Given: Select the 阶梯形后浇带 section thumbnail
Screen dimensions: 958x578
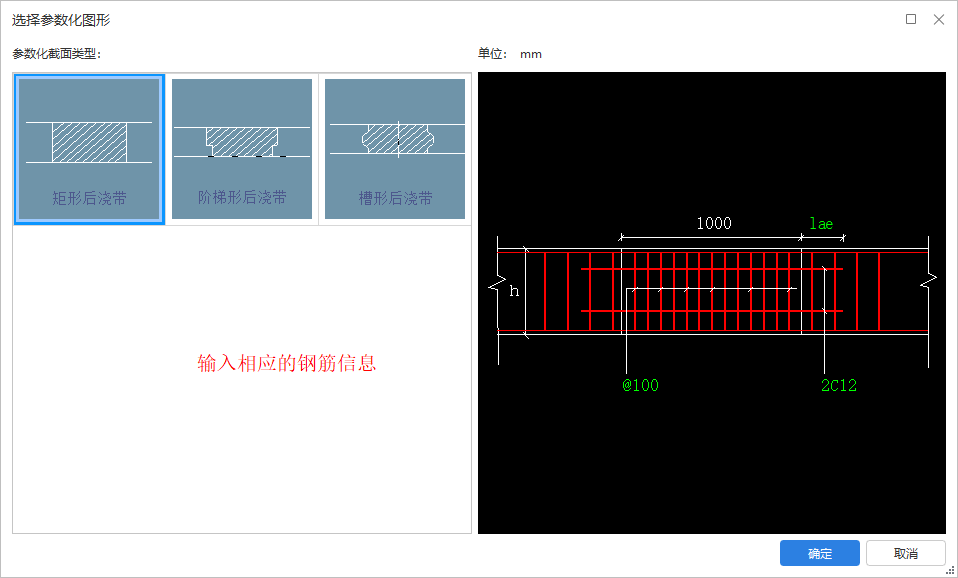Looking at the screenshot, I should point(242,149).
